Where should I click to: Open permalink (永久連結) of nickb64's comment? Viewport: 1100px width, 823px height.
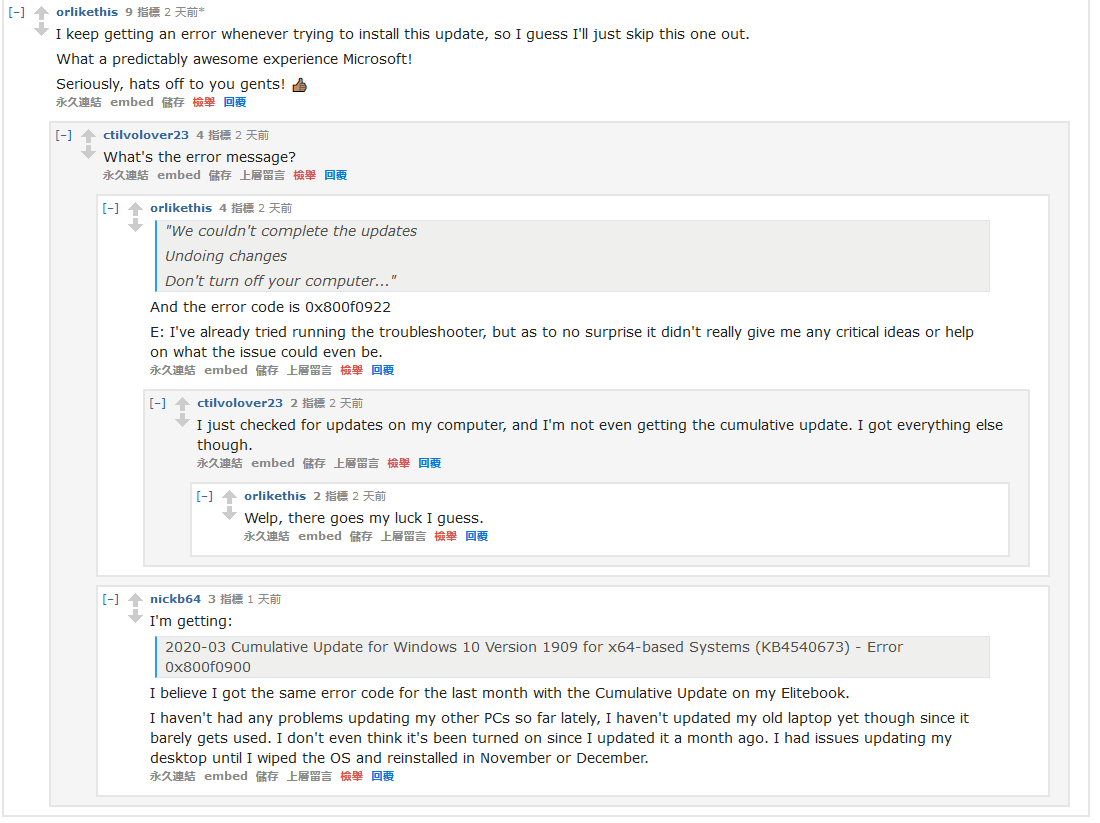(x=173, y=776)
